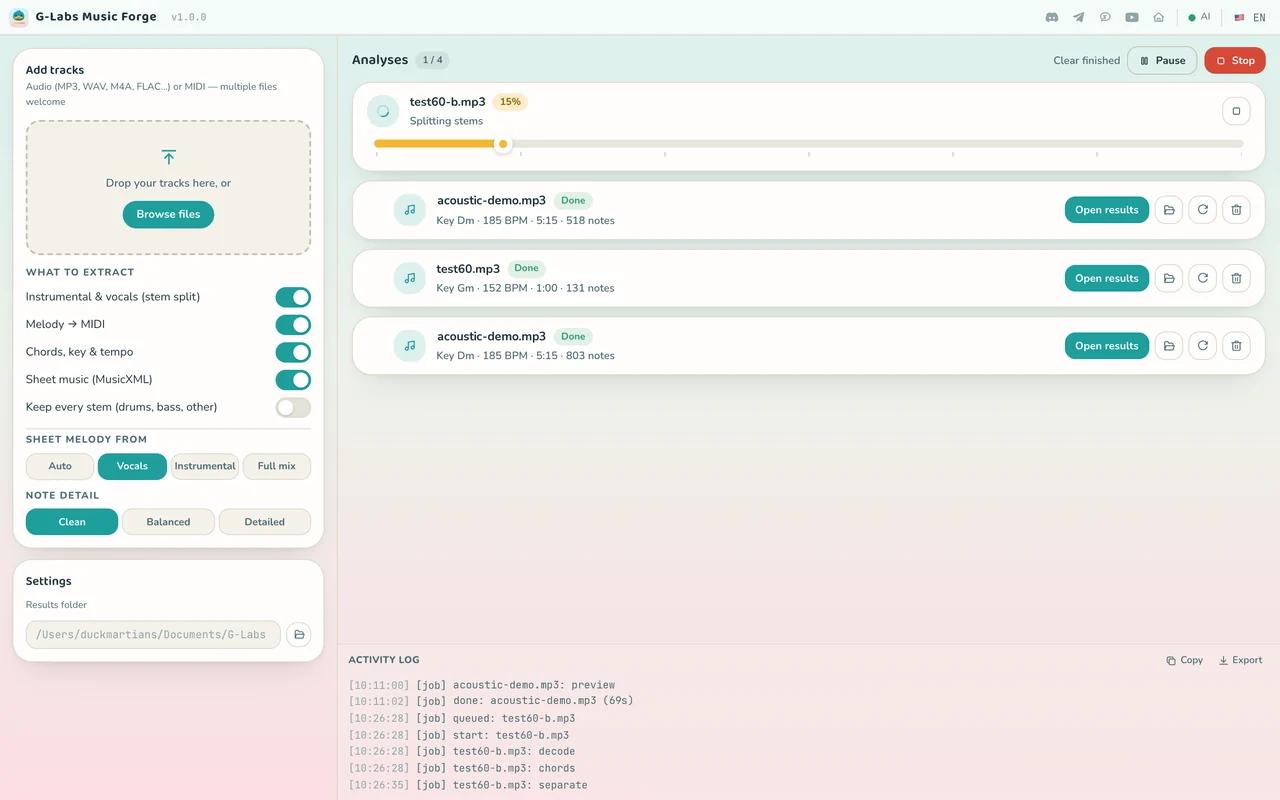Re-run acoustic-demo.mp3 with 803 notes
This screenshot has width=1280, height=800.
[1203, 346]
